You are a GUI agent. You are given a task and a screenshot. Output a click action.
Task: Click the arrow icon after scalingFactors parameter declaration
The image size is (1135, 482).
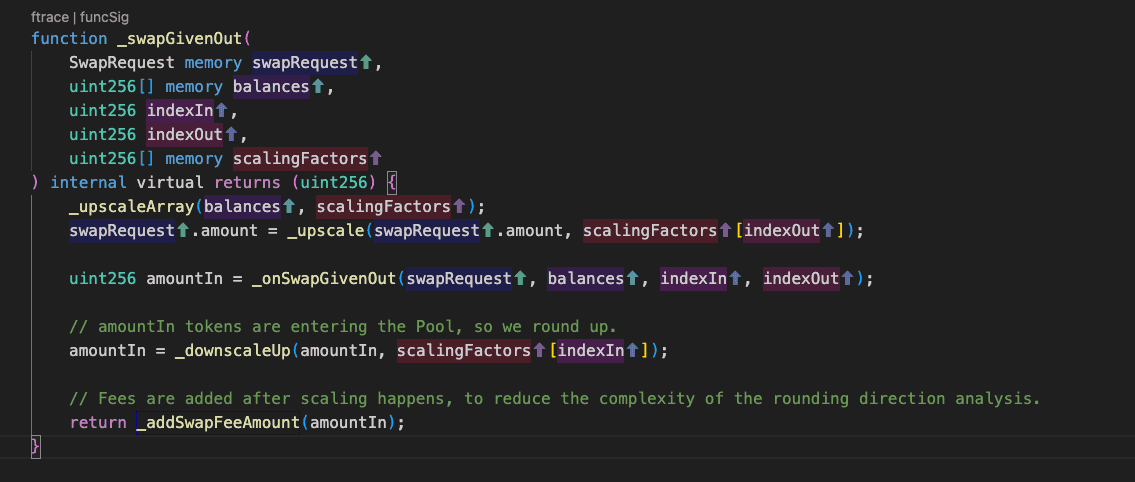(x=376, y=159)
